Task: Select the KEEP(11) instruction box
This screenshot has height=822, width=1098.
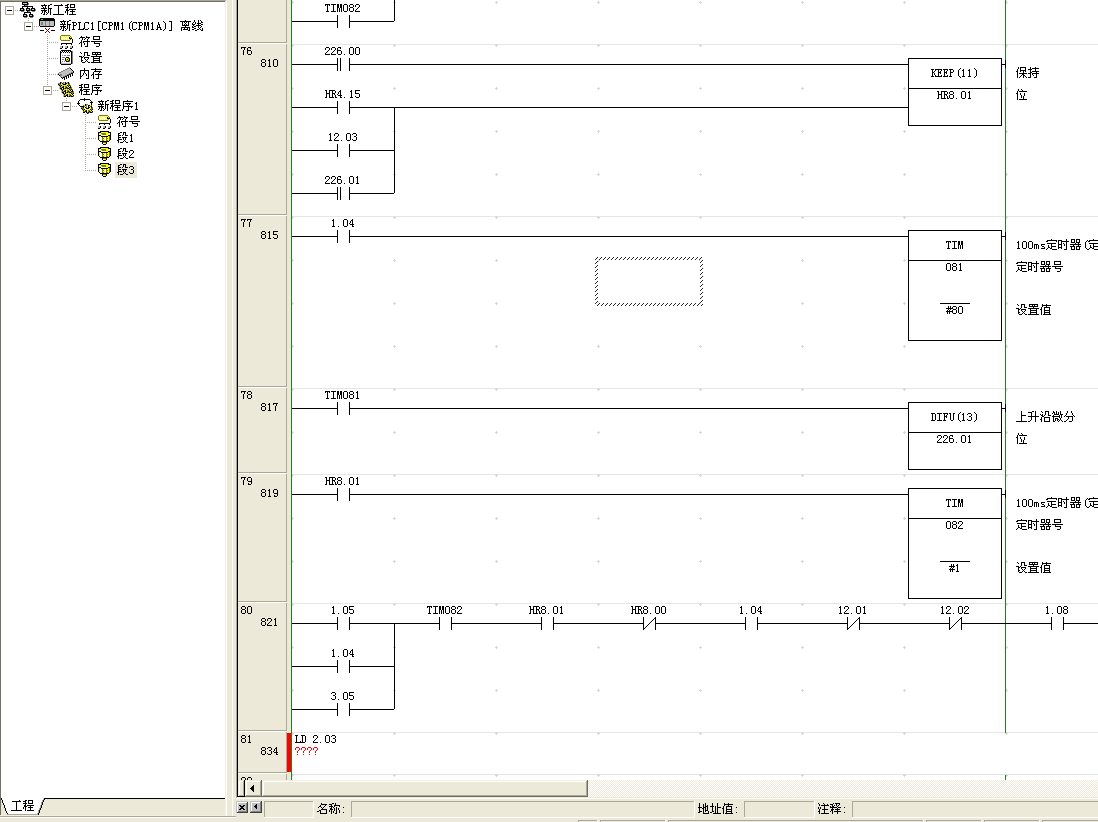Action: [x=954, y=92]
